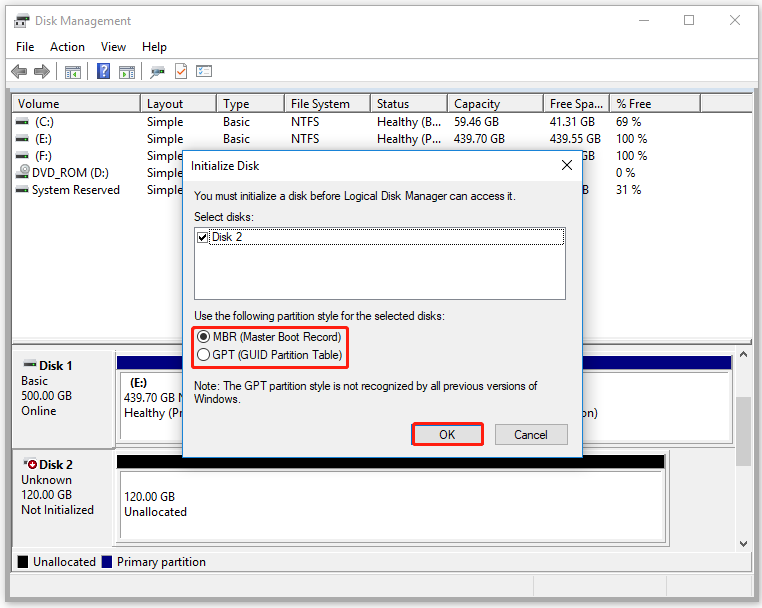
Task: Click the 69 % free cell
Action: coord(628,122)
